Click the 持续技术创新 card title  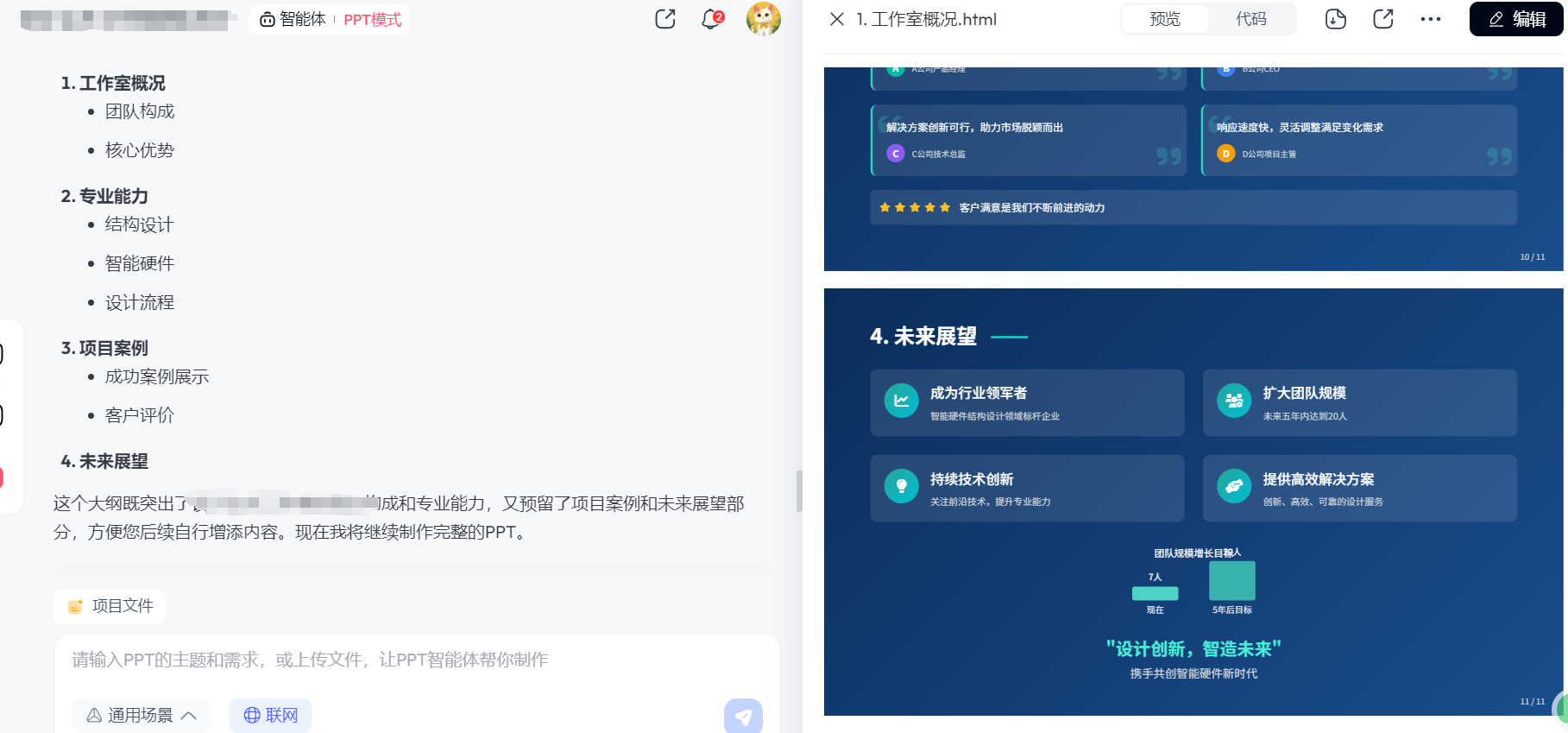(972, 479)
